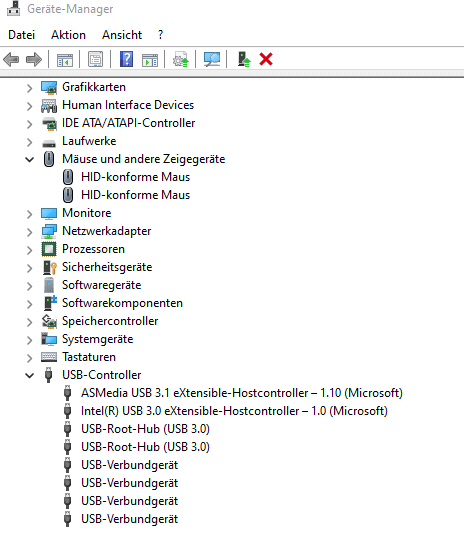This screenshot has height=537, width=464.
Task: Select the Laufwerke label
Action: [89, 141]
